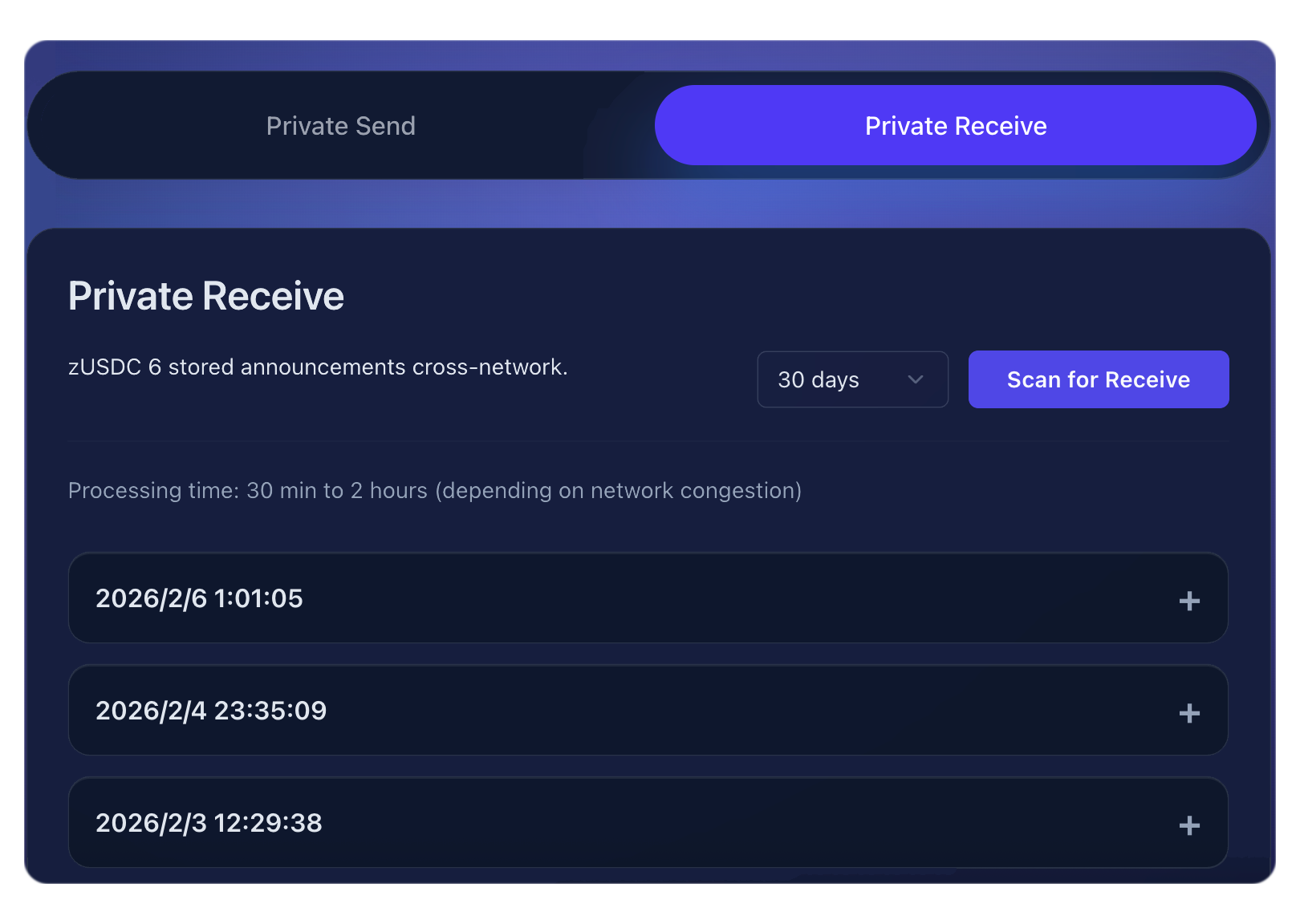Click the 2026/2/6 1:01:05 timestamp label
The image size is (1300, 924).
[x=199, y=598]
